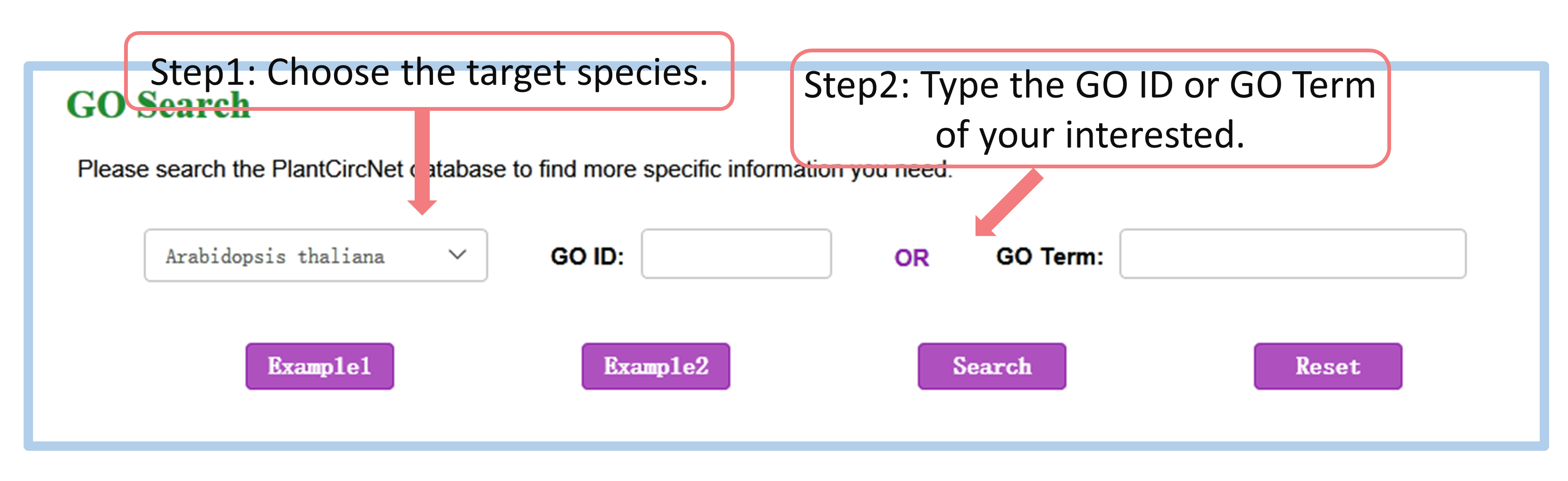The width and height of the screenshot is (1568, 481).
Task: Click the GO ID input box
Action: click(736, 255)
